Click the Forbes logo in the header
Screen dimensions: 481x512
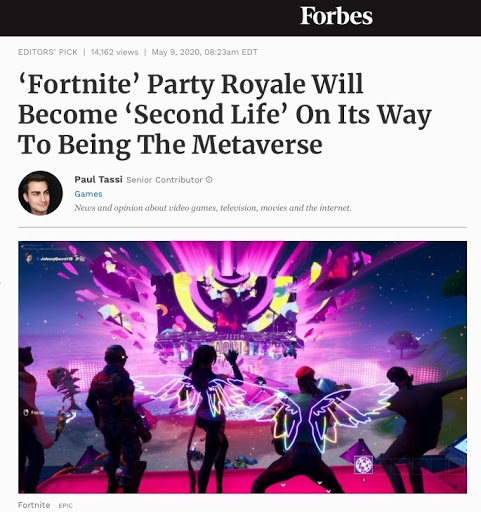point(336,16)
